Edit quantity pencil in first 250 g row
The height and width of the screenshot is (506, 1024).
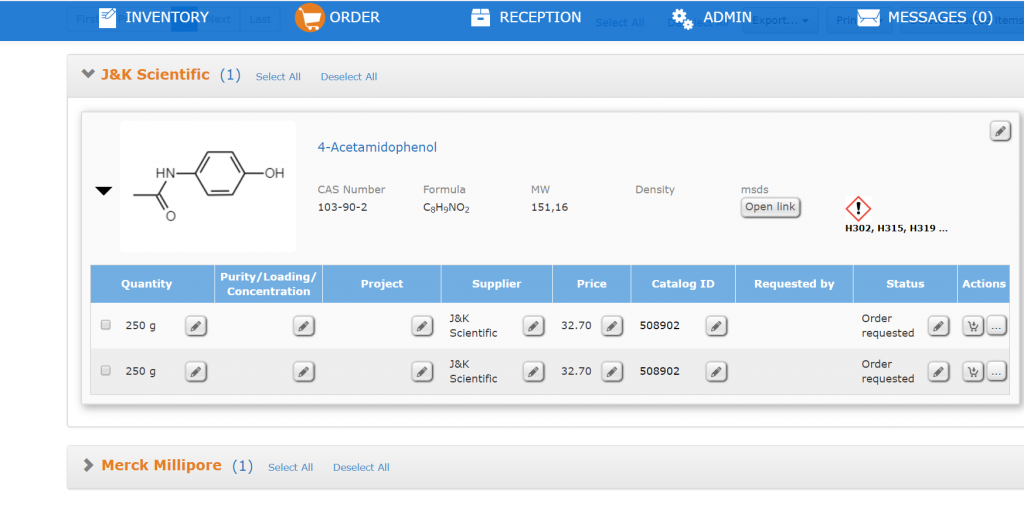[x=196, y=325]
